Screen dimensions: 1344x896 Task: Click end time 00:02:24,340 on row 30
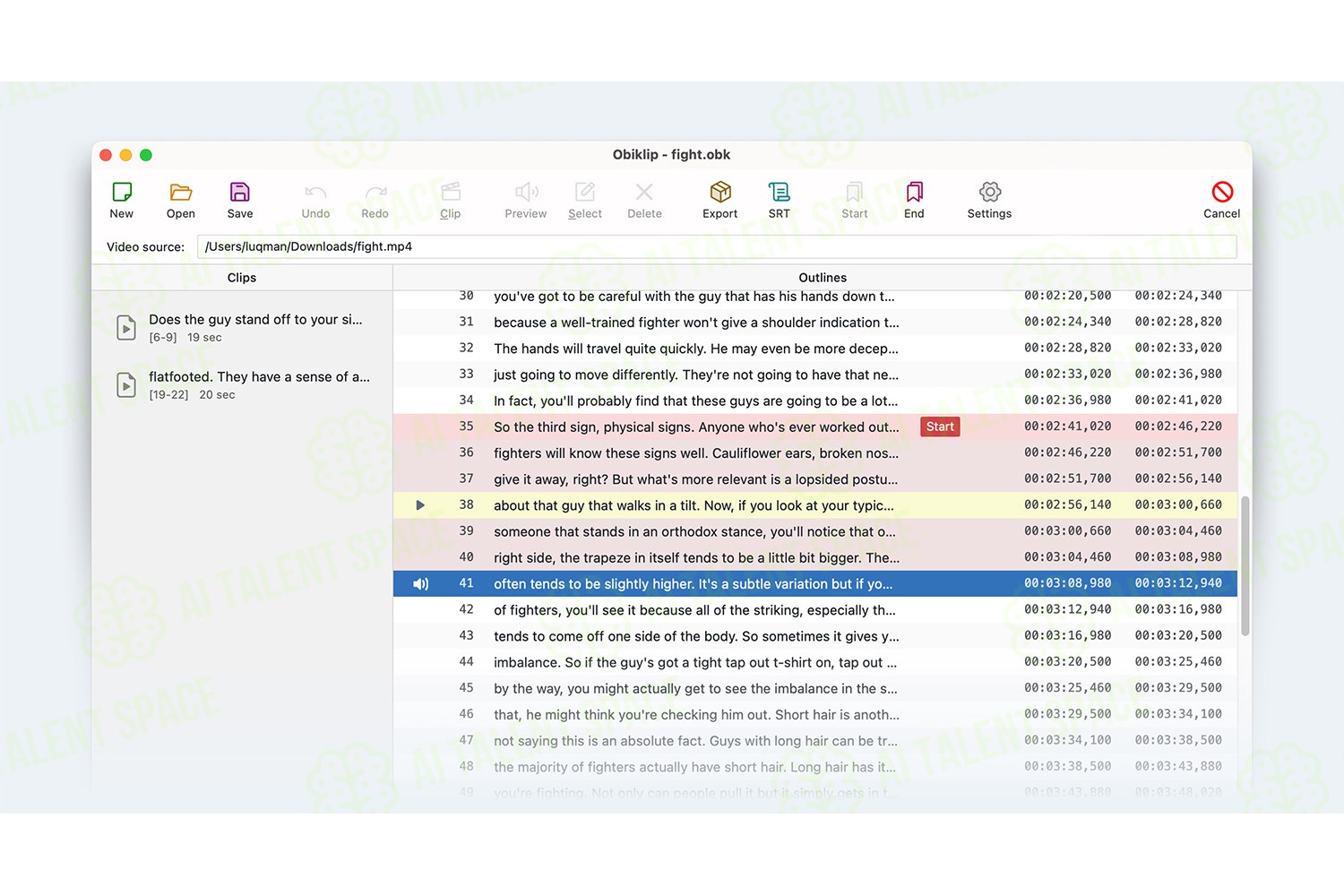click(x=1178, y=296)
